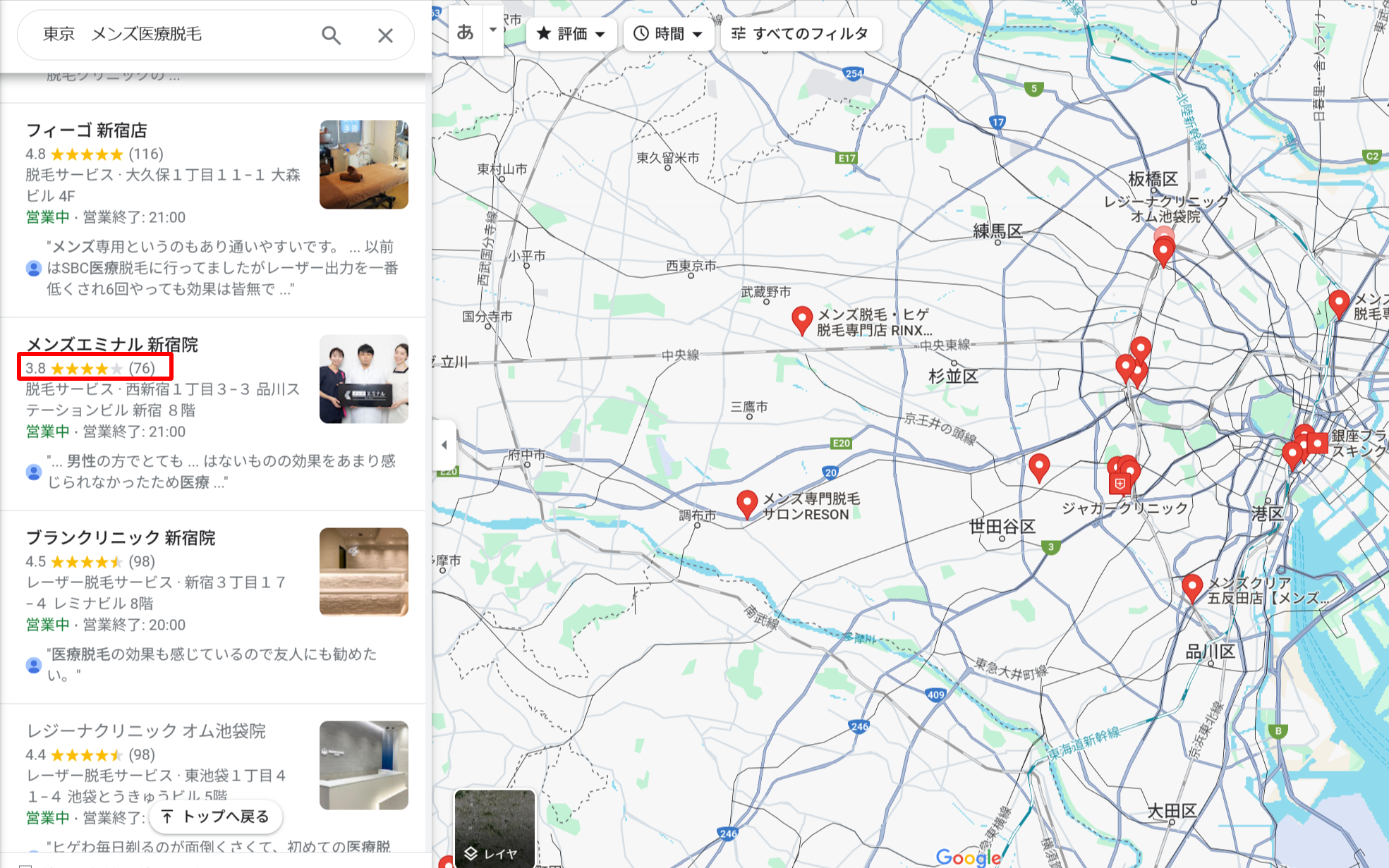Screen dimensions: 1389x868
Task: Click the star icon in 評価 filter
Action: pos(544,33)
